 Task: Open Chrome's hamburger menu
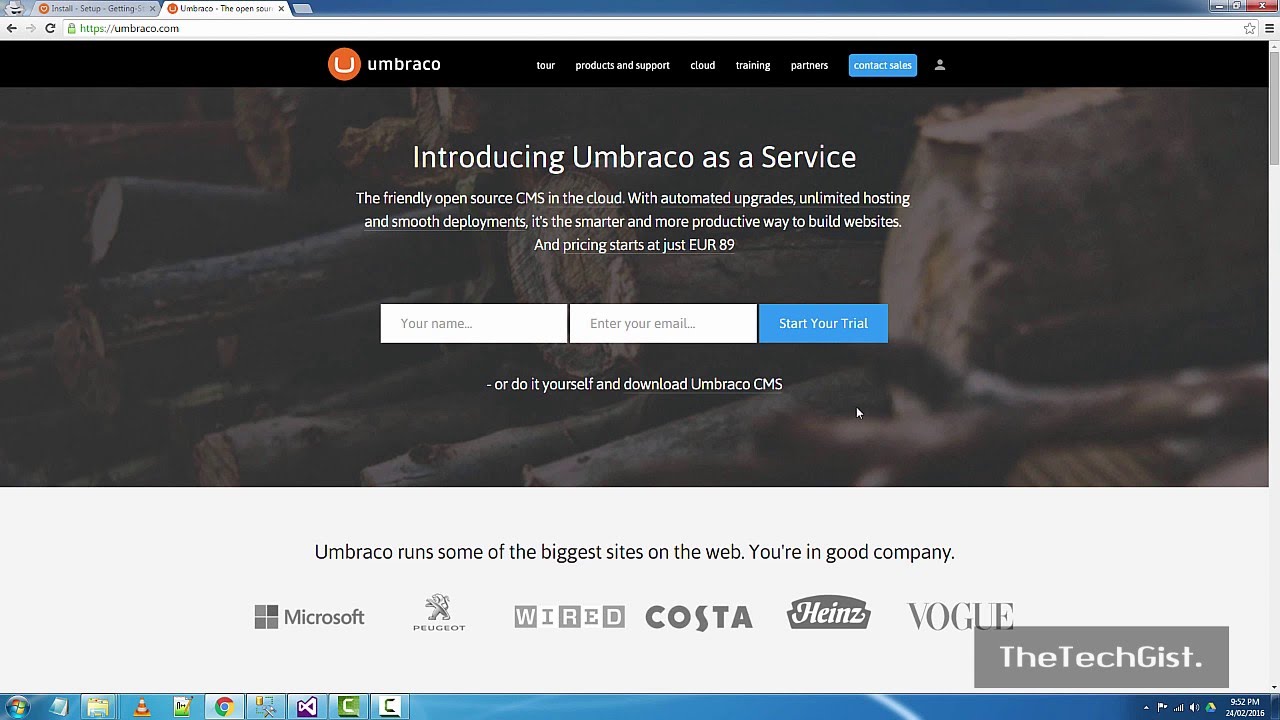pyautogui.click(x=1270, y=28)
